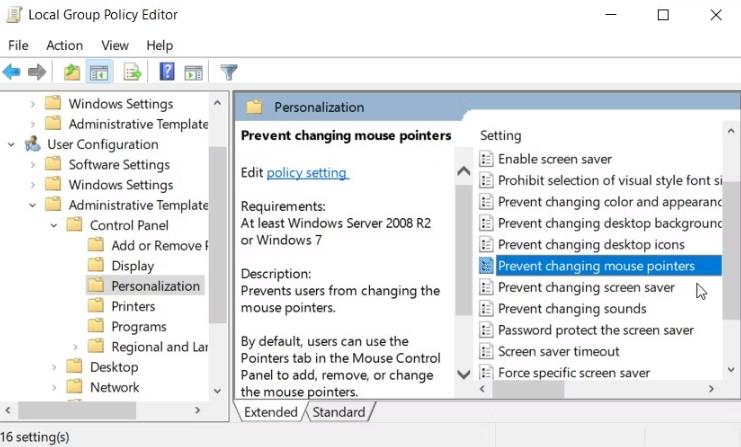Collapse the User Configuration node
Screen dimensions: 741x447
click(x=11, y=144)
